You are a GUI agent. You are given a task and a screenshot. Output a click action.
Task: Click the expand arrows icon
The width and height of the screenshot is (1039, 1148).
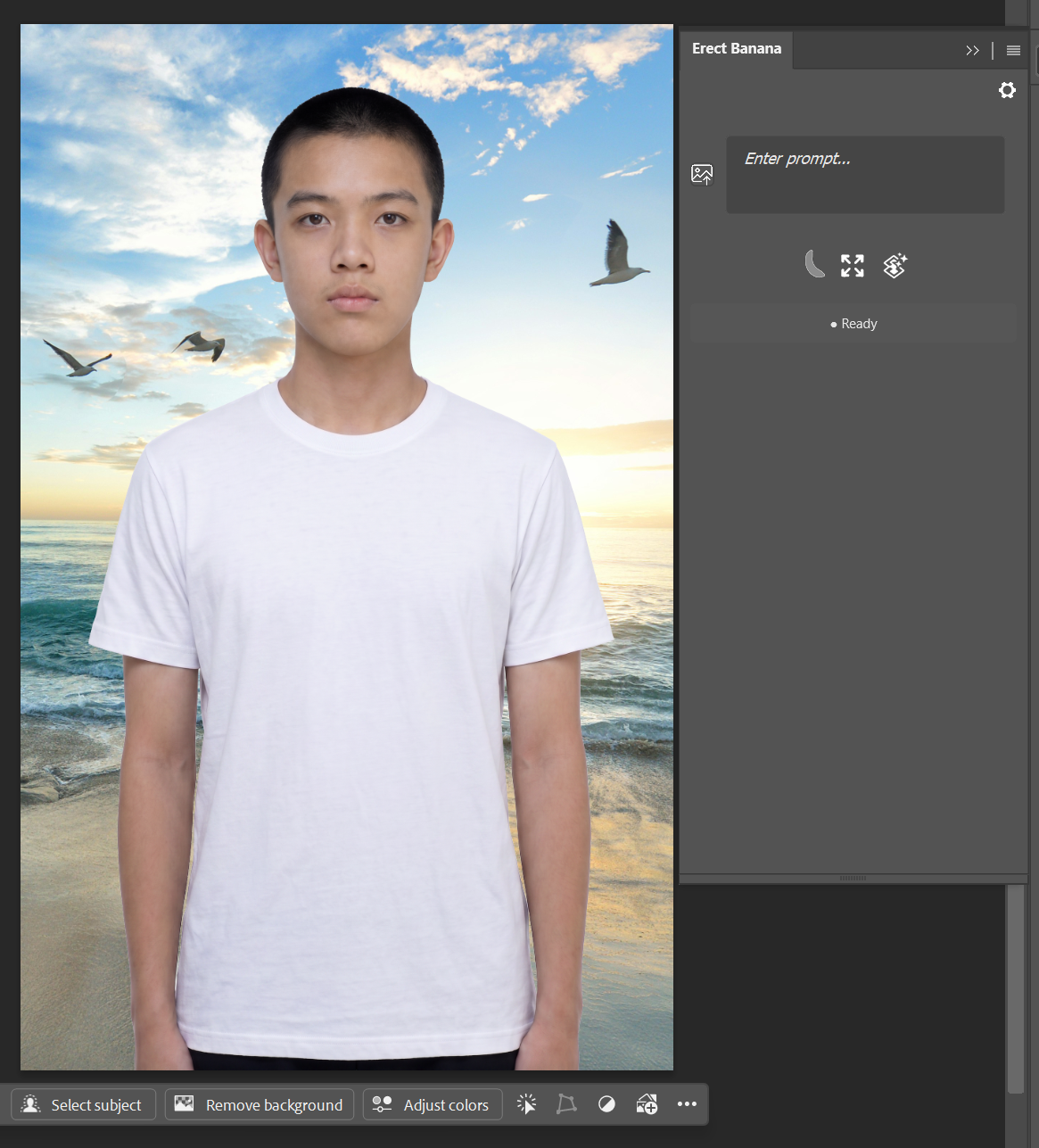click(853, 266)
